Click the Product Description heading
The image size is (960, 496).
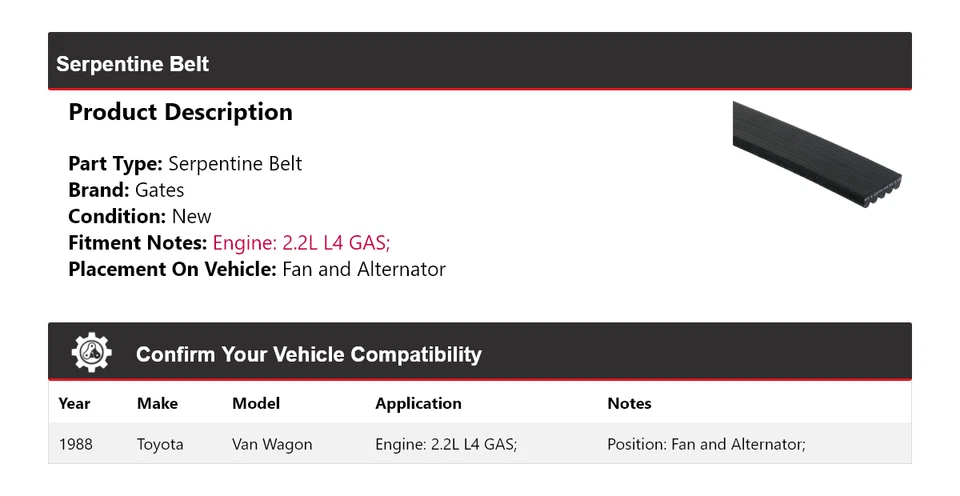180,112
